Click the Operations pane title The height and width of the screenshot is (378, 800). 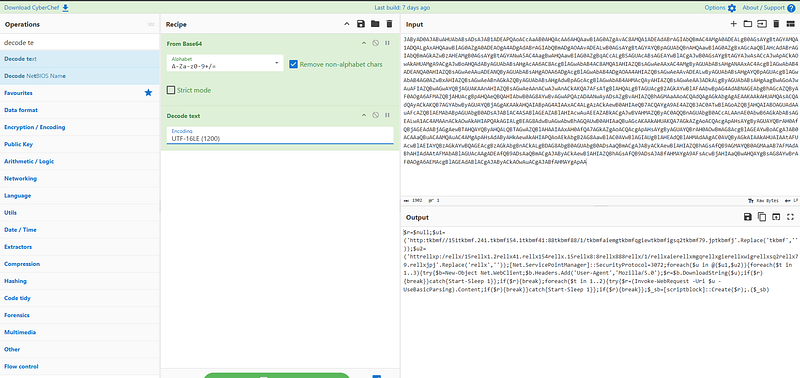[22, 24]
